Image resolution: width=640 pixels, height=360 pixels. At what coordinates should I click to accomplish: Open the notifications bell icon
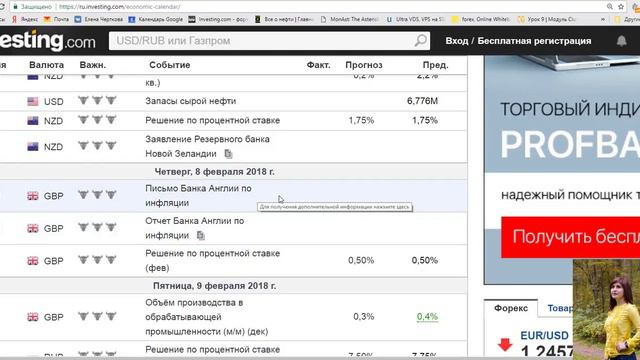[x=621, y=40]
